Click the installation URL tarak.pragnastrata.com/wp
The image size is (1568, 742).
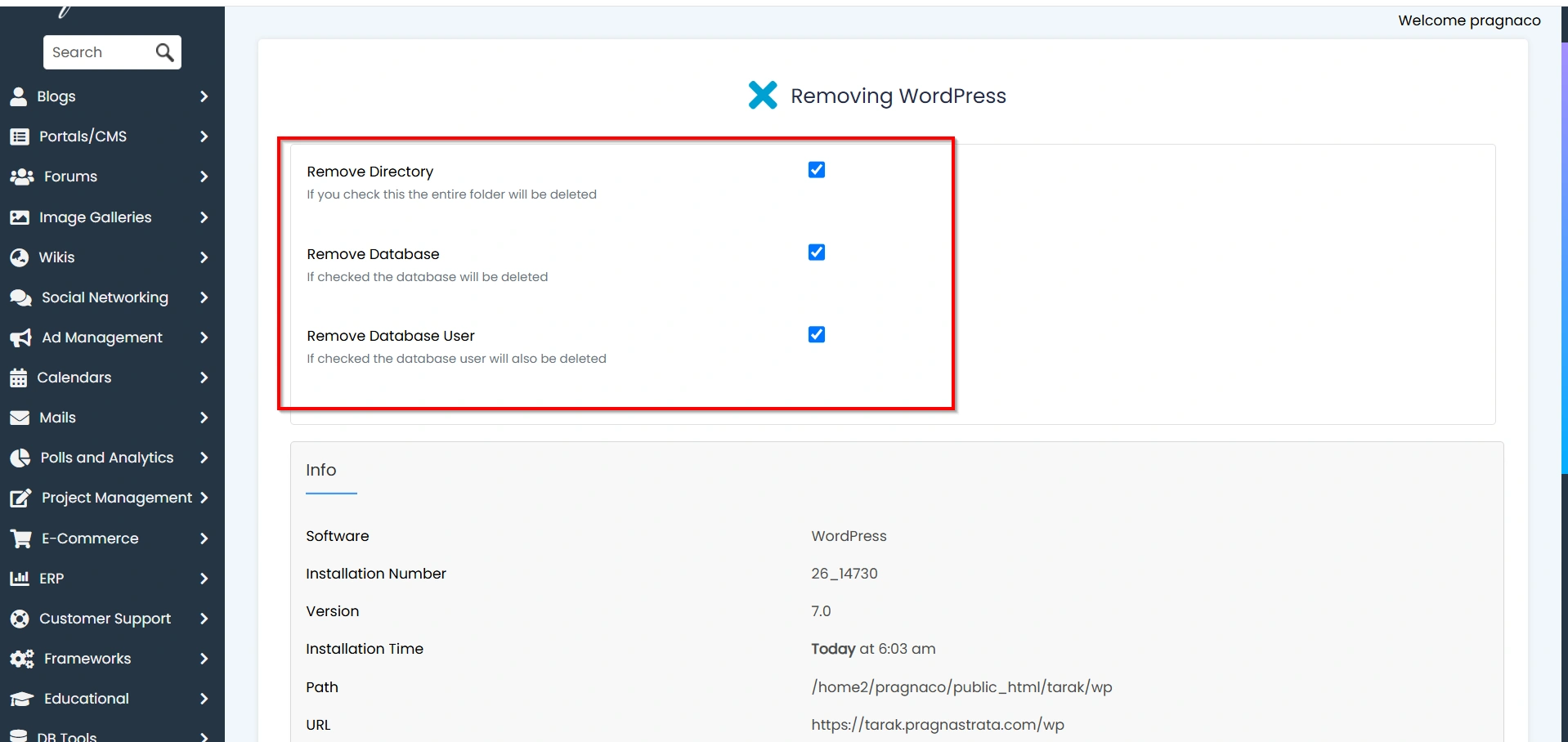938,725
